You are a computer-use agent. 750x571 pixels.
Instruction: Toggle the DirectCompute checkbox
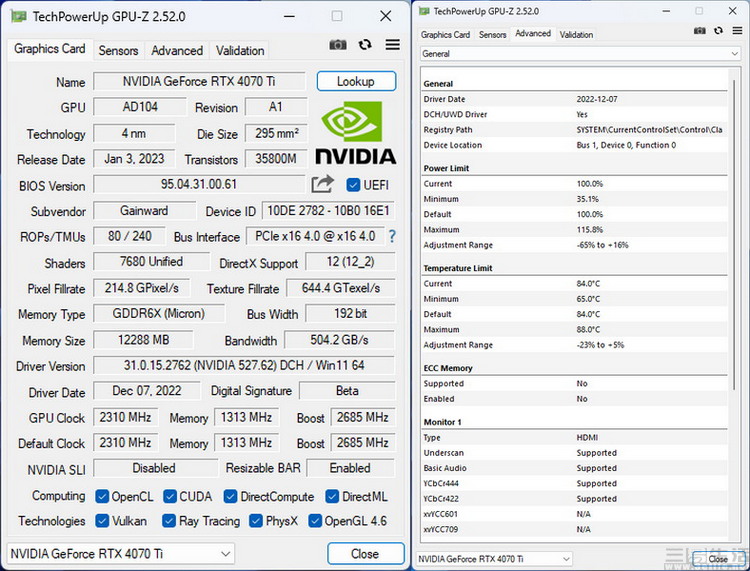point(231,496)
